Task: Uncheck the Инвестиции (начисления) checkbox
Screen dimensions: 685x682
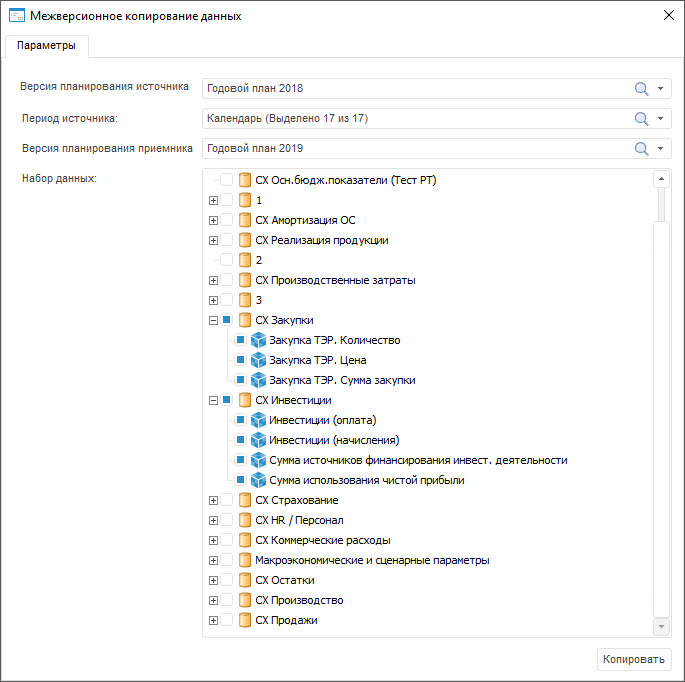Action: (240, 440)
